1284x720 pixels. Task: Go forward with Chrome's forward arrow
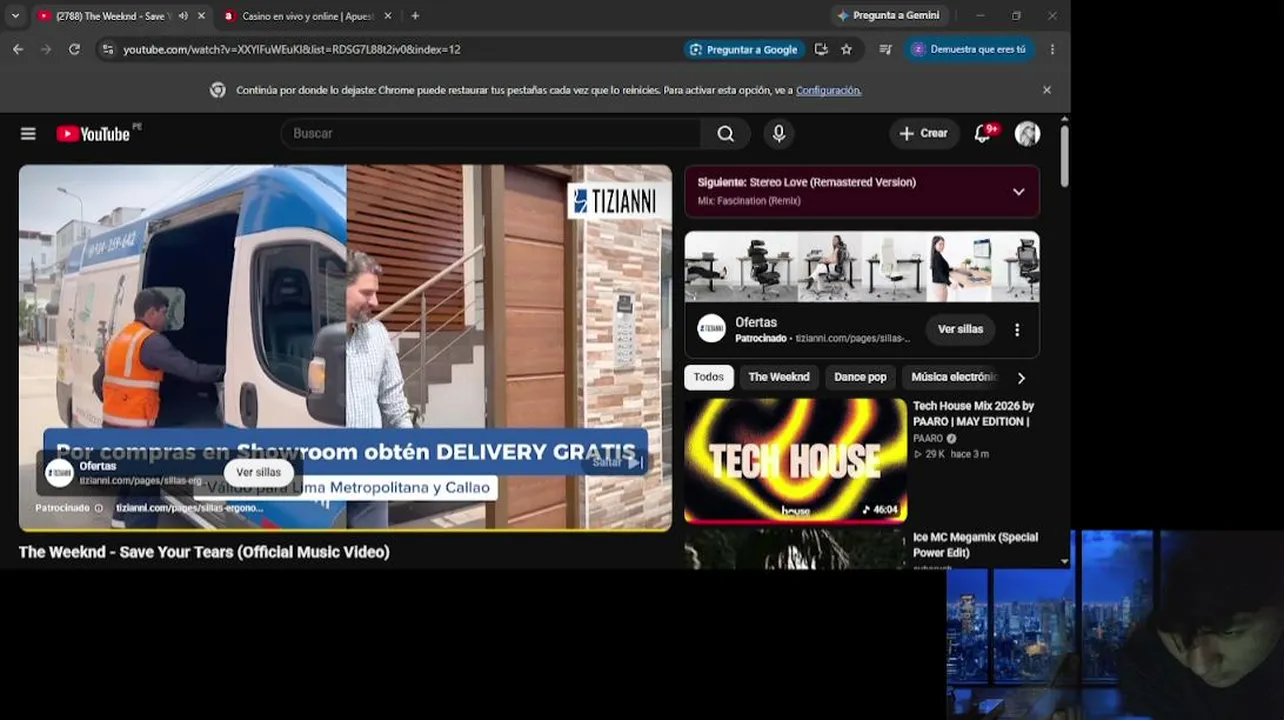tap(46, 49)
